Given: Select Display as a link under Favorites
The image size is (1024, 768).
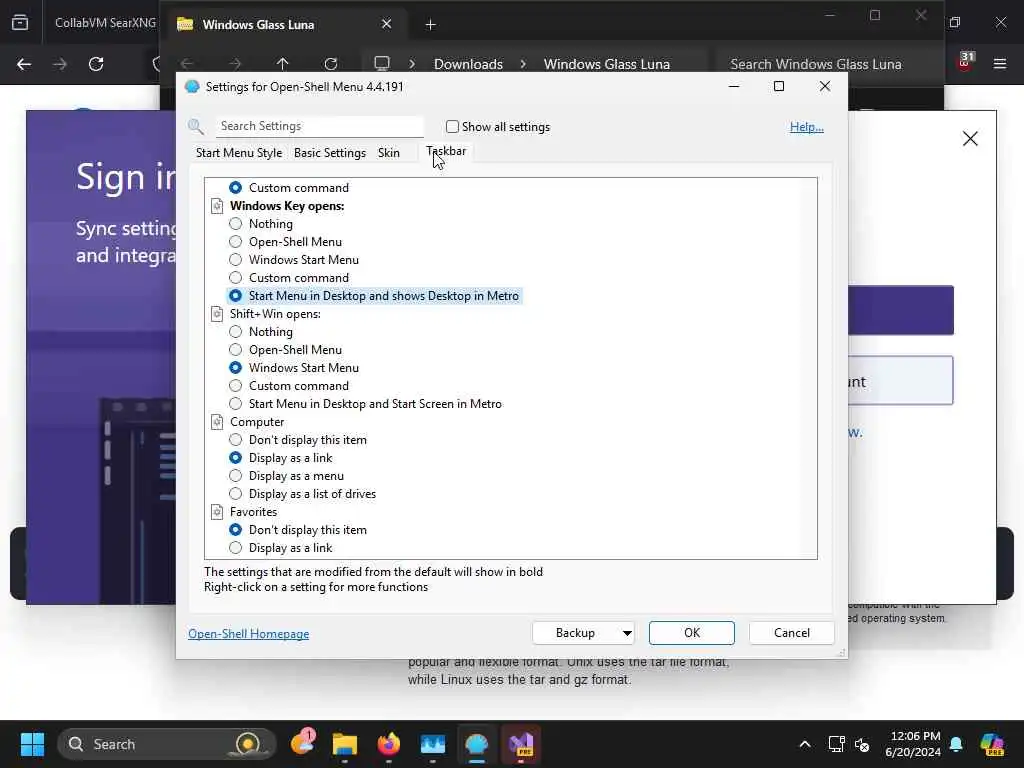Looking at the screenshot, I should pyautogui.click(x=236, y=548).
